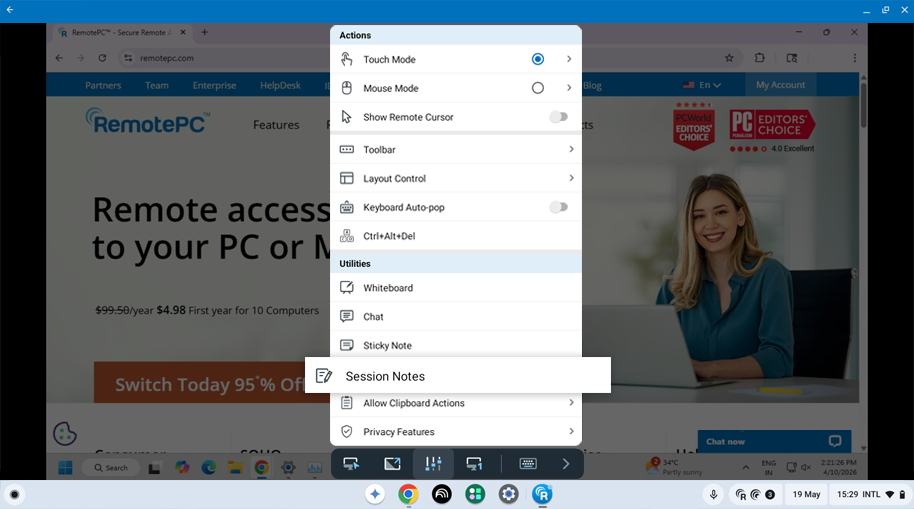
Task: Expand Mouse Mode options chevron
Action: click(569, 88)
